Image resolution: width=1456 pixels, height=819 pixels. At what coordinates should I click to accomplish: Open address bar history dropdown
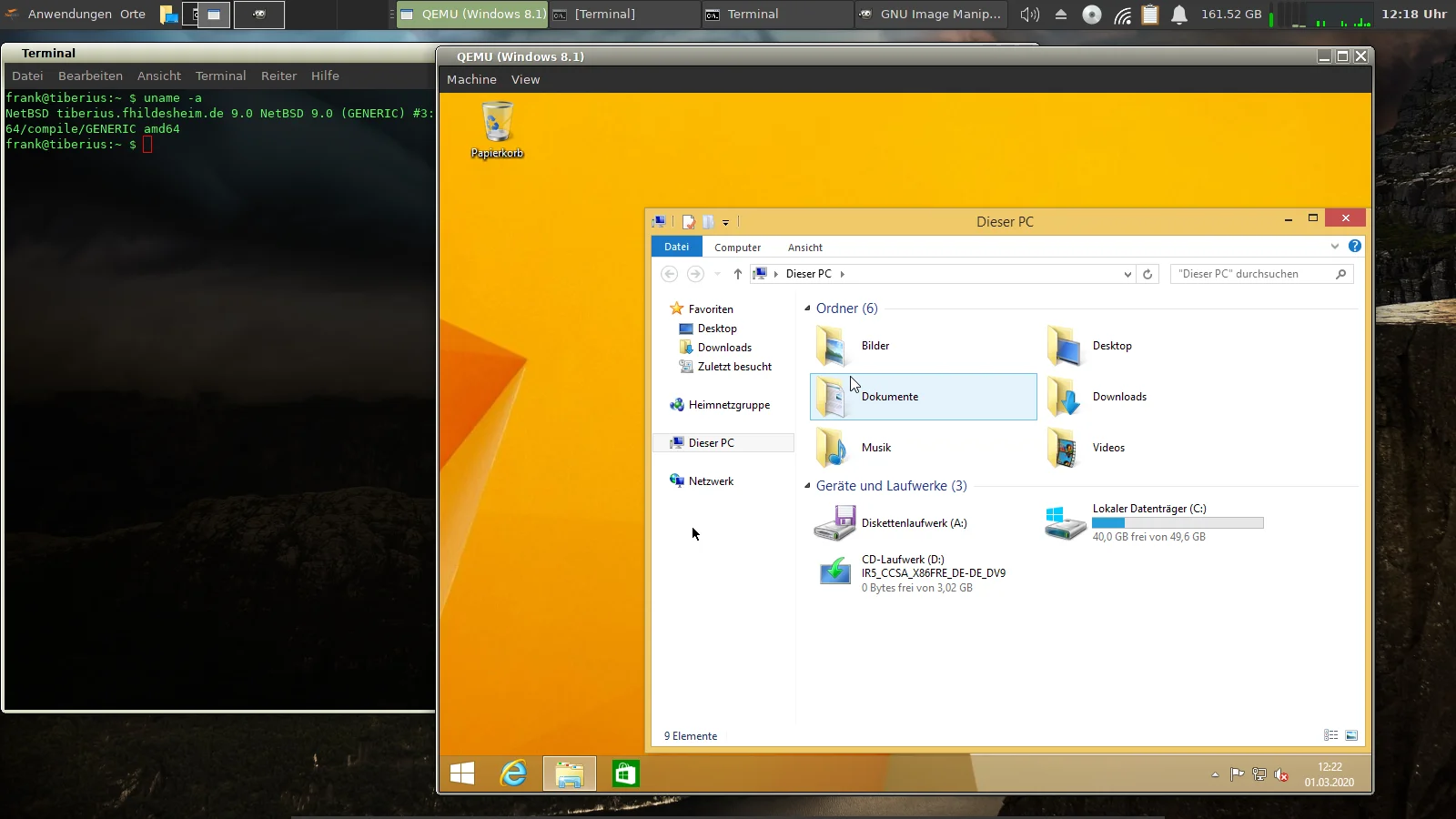coord(1127,274)
